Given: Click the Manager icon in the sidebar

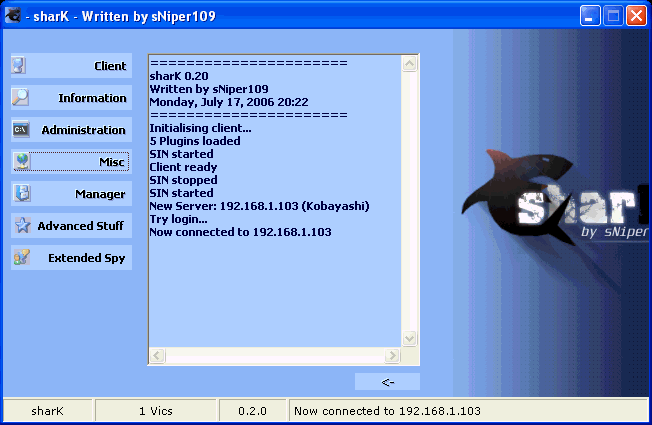Looking at the screenshot, I should tap(20, 194).
